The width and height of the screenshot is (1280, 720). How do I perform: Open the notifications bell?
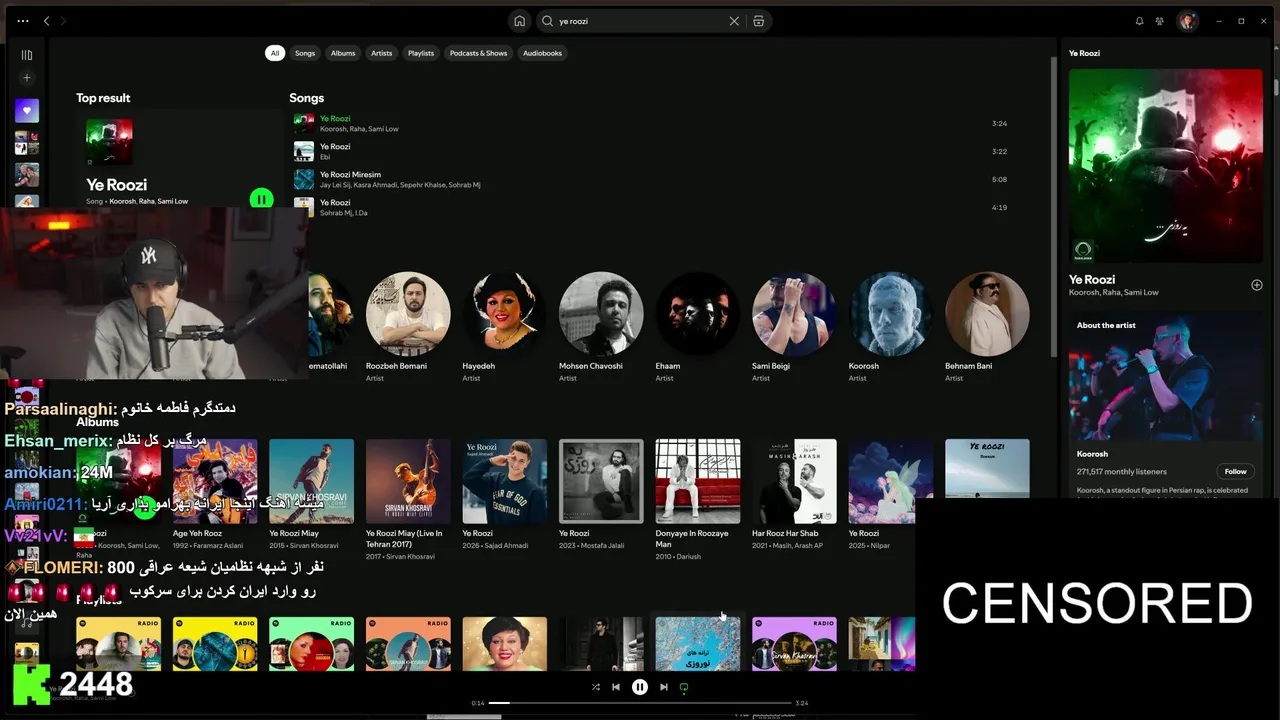pos(1139,21)
